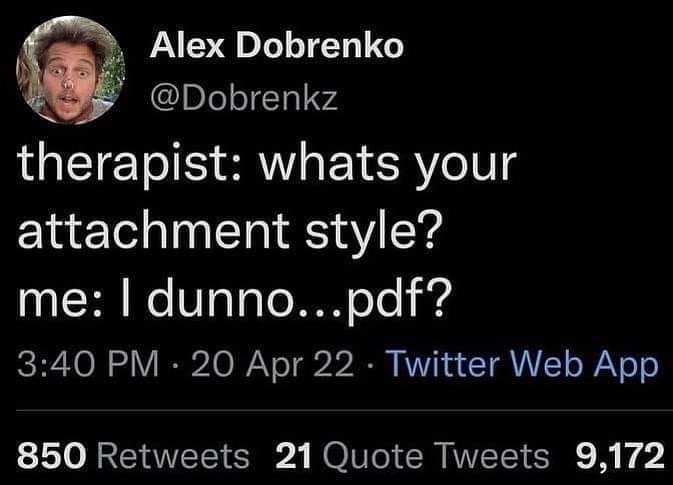Click the divider line above the stats row
This screenshot has height=485, width=673.
click(336, 409)
